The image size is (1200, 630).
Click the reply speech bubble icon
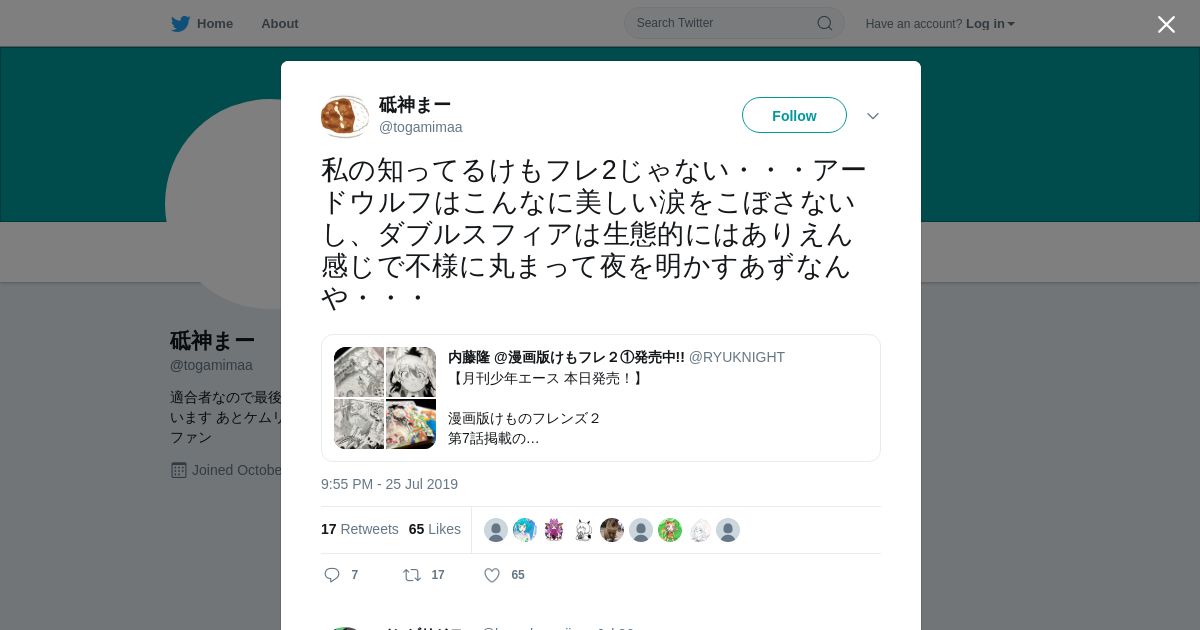coord(332,575)
